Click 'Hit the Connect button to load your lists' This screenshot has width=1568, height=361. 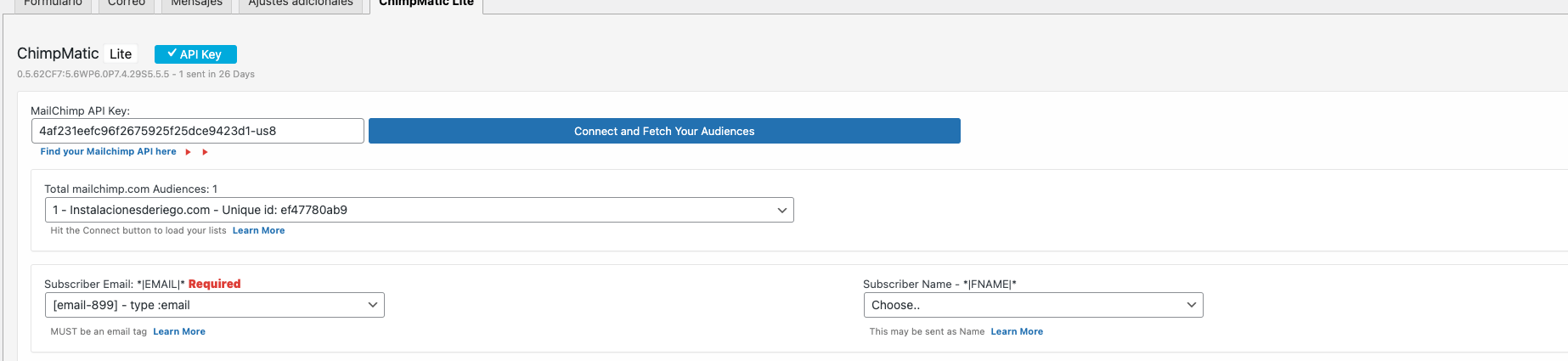click(x=138, y=230)
